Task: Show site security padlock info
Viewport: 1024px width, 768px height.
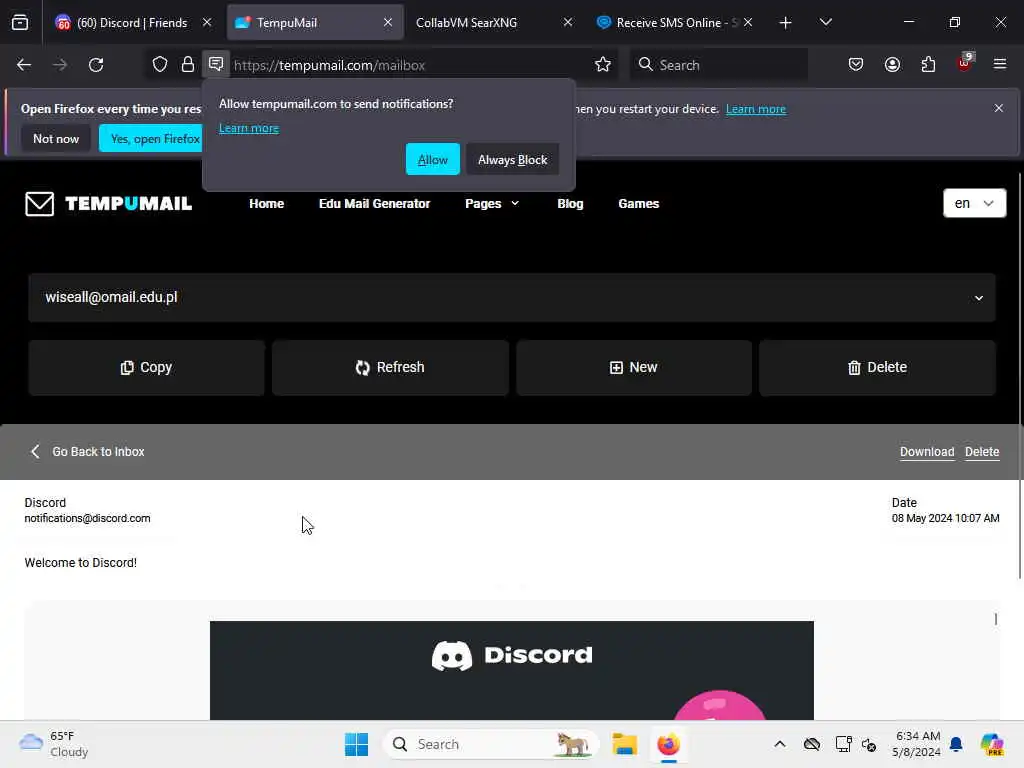Action: pos(187,65)
